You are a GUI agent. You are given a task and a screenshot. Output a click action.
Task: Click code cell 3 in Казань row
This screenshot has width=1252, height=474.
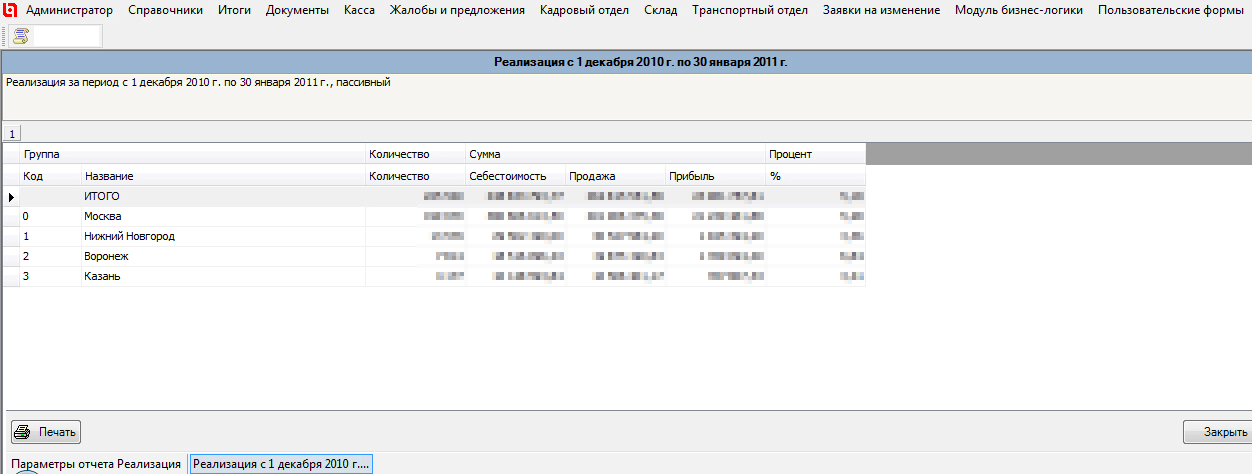[x=50, y=276]
